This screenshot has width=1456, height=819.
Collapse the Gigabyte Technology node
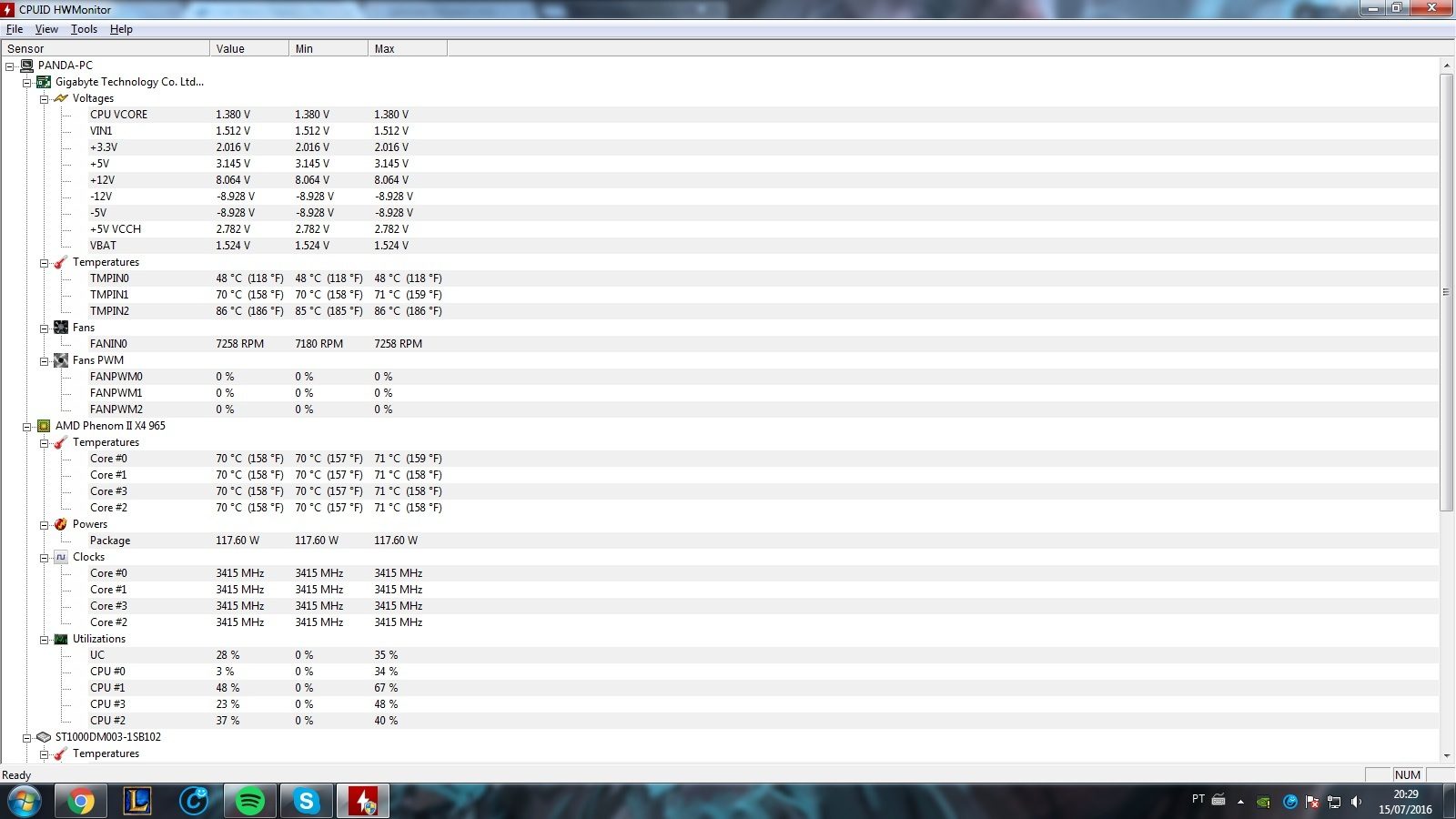pyautogui.click(x=27, y=83)
